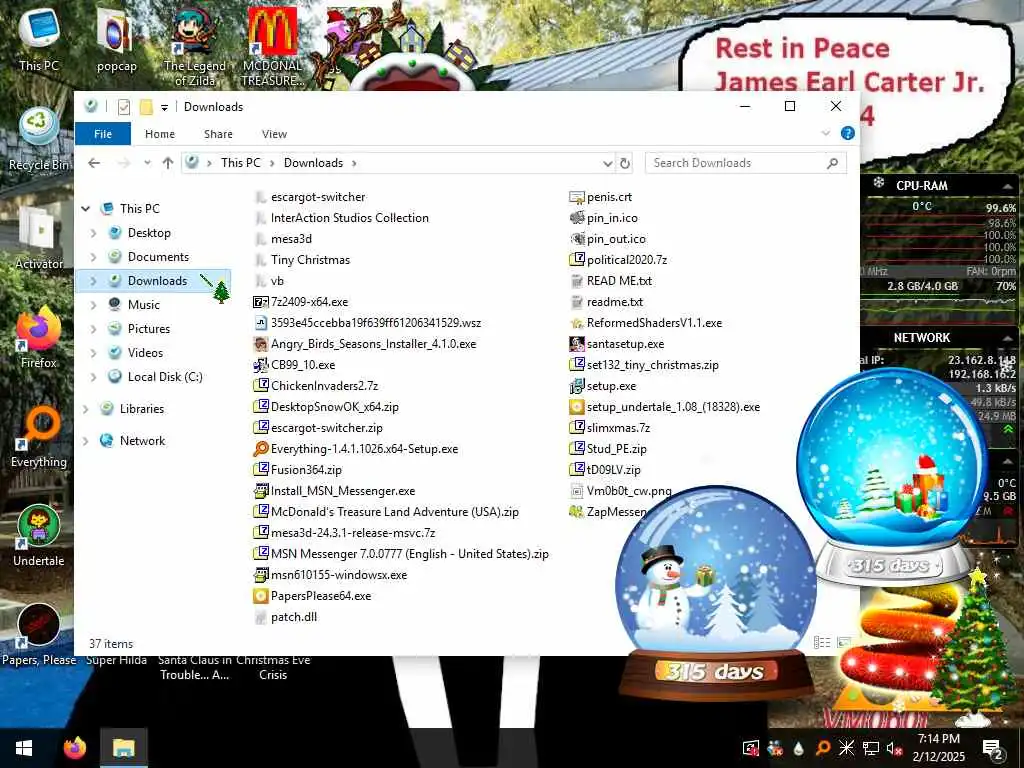Go back in Explorer navigation
The image size is (1024, 768).
coord(94,163)
